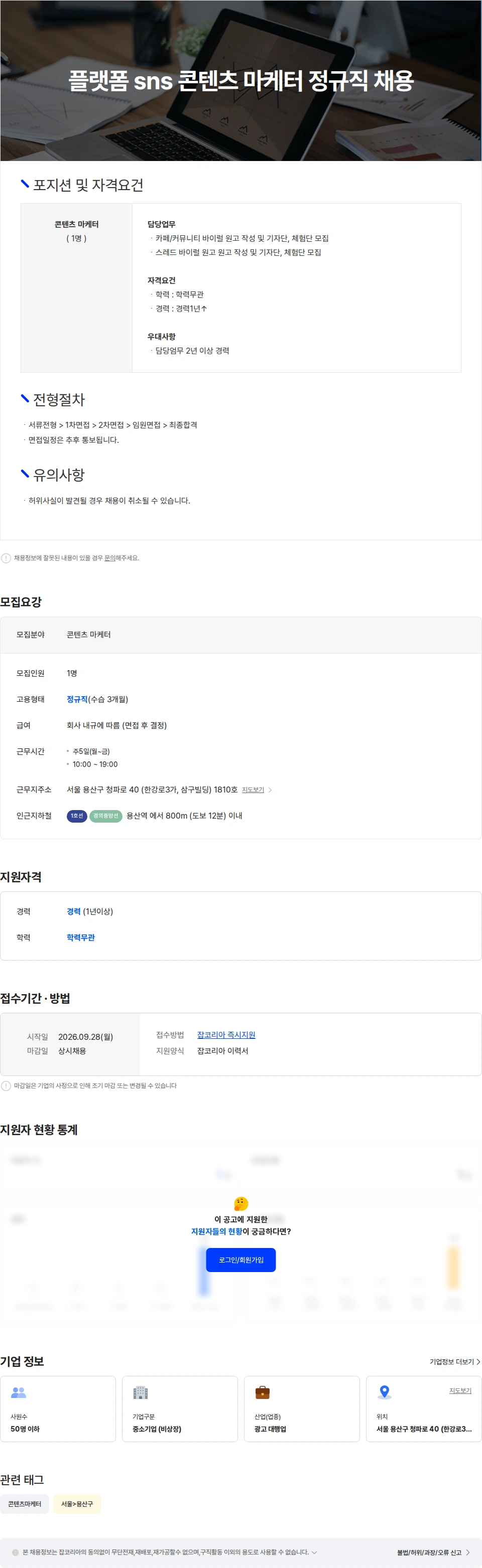Viewport: 482px width, 1568px height.
Task: Click 지도보기 link next to 근무지주소
Action: pos(253,790)
